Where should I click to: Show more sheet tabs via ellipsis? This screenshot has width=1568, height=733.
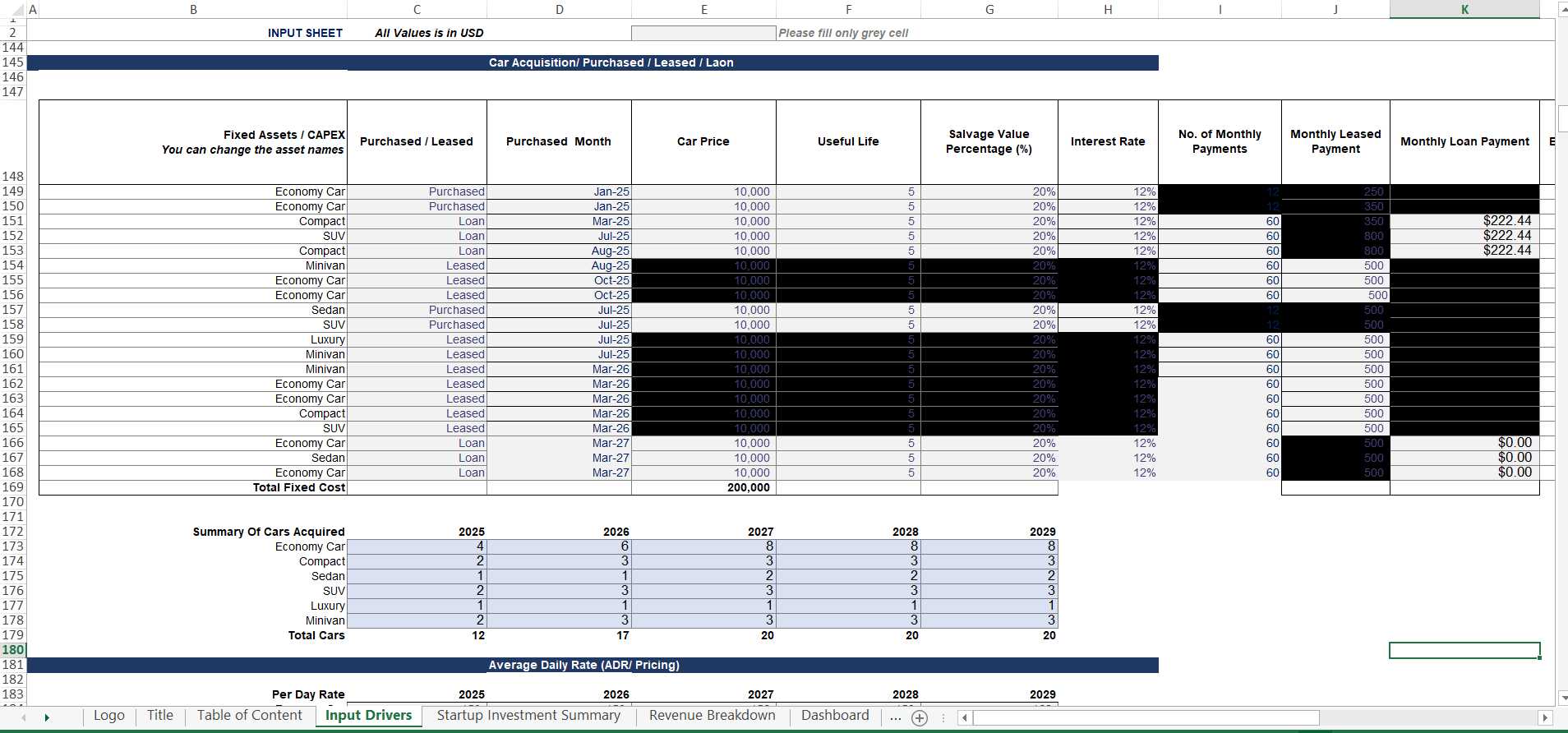pos(896,717)
